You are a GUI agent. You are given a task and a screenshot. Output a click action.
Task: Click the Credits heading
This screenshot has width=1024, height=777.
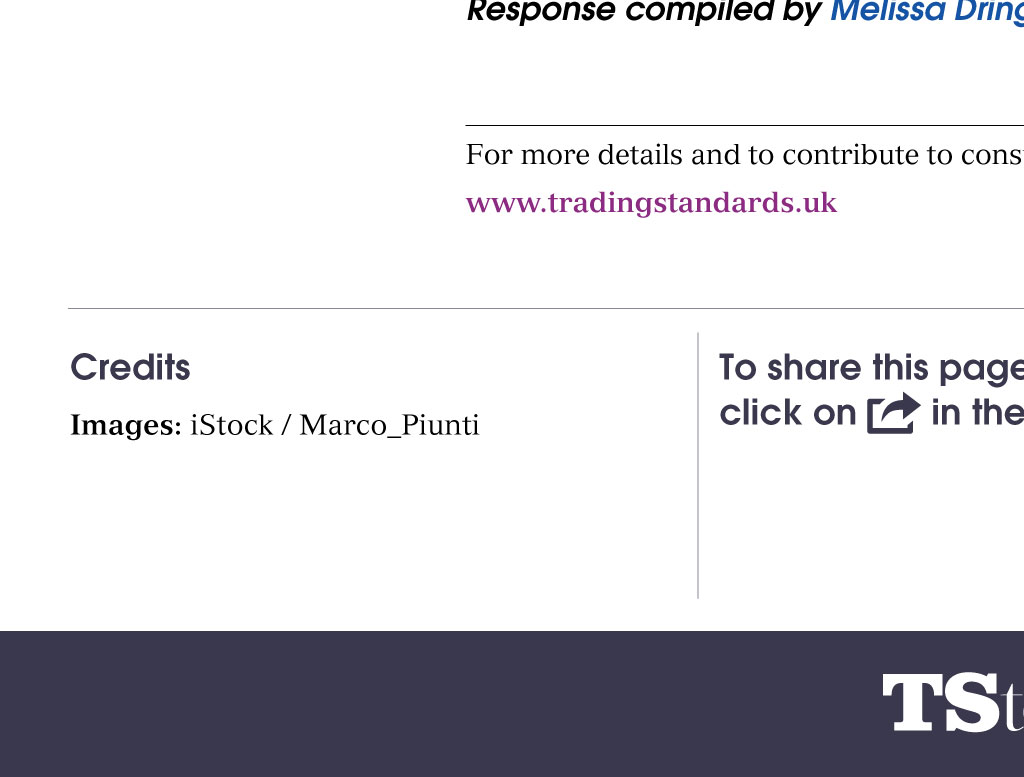coord(130,368)
